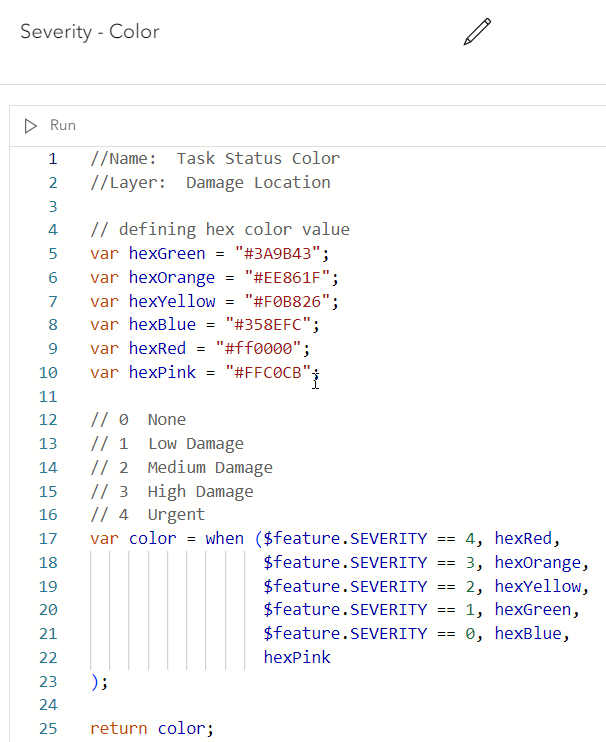
Task: Click hexBlue on line 21
Action: click(x=528, y=634)
